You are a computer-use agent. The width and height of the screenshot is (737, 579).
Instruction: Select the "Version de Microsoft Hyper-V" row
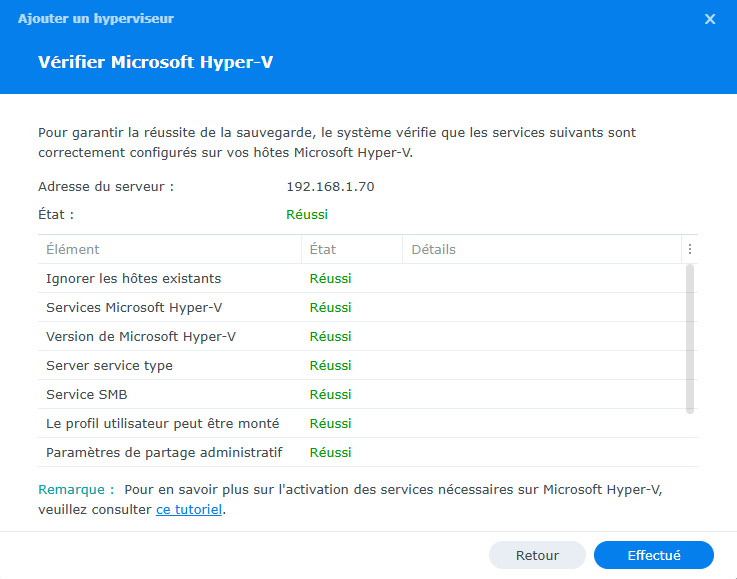(141, 336)
